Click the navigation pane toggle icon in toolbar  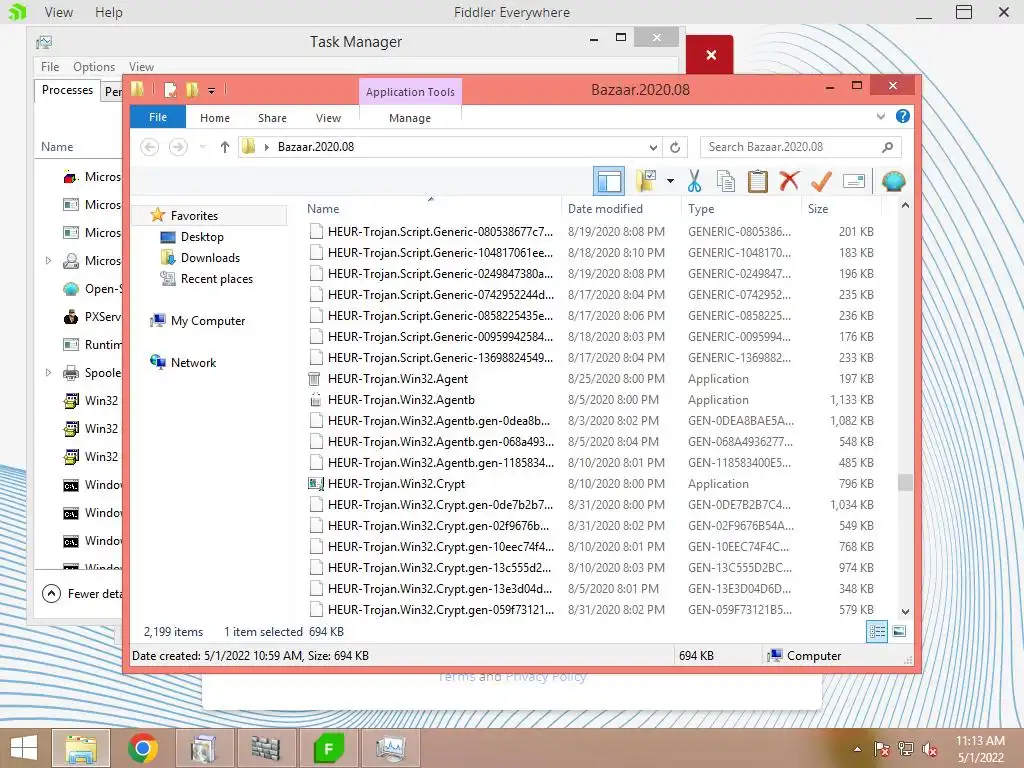[609, 181]
